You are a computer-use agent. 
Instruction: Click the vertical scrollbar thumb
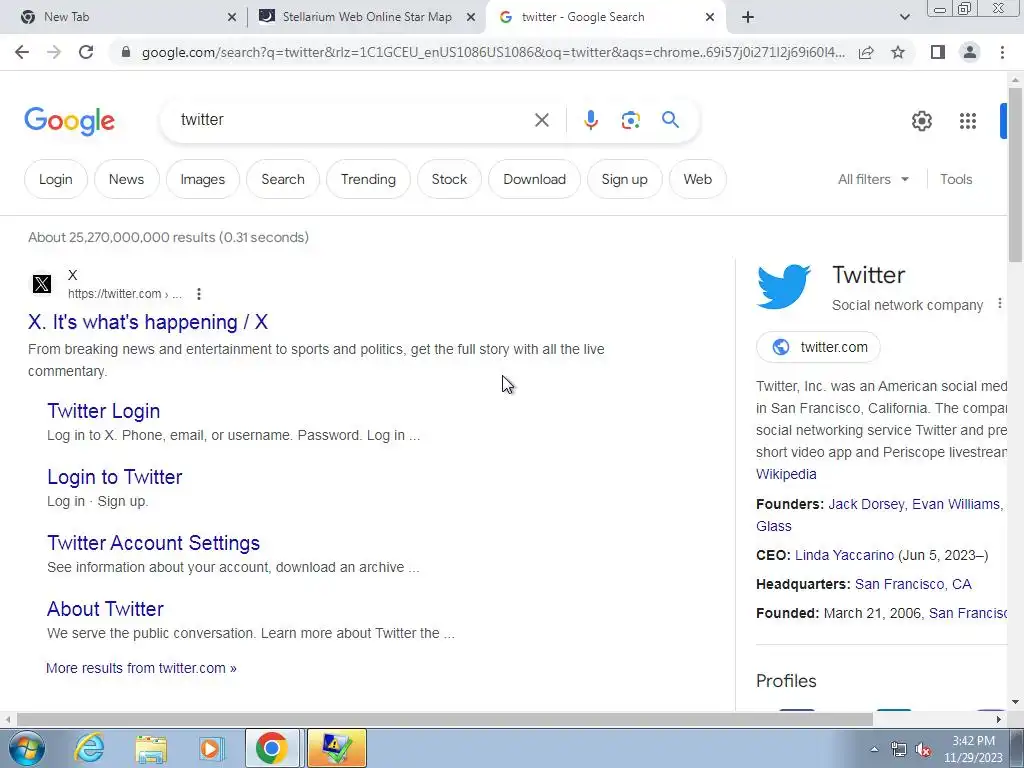coord(1015,174)
